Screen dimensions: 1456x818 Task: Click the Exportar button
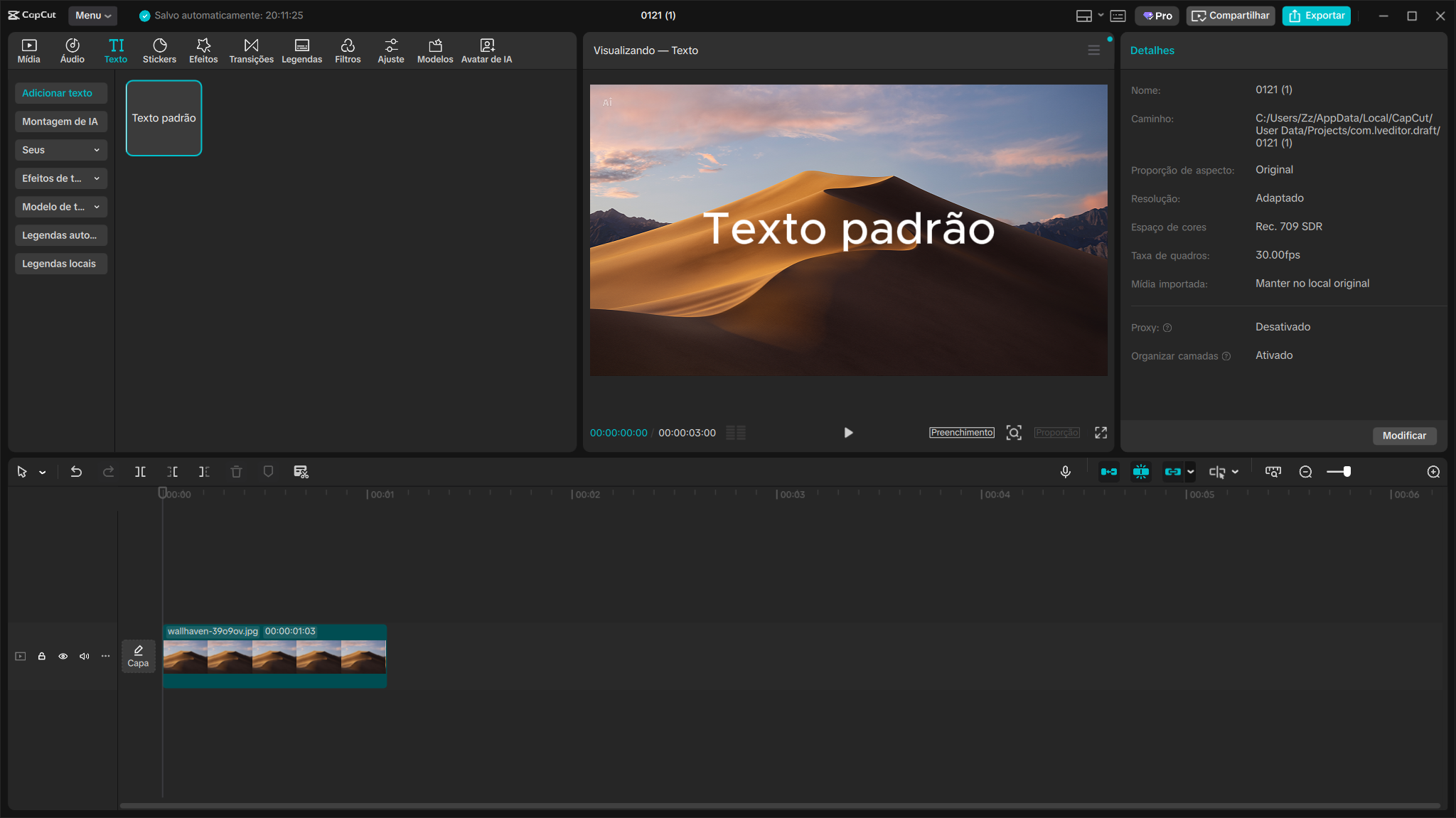pyautogui.click(x=1316, y=15)
